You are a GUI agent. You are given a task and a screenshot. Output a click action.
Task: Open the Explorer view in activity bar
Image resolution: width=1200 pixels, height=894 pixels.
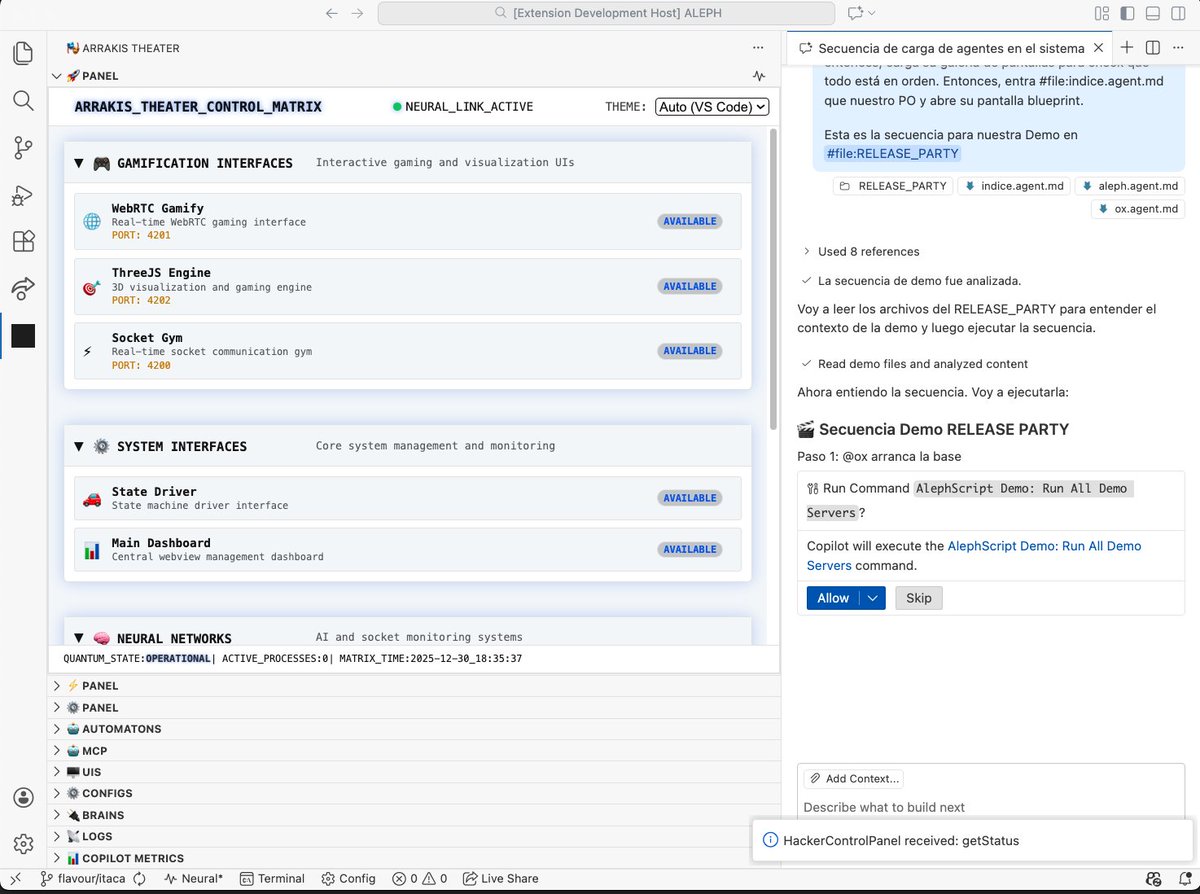23,53
